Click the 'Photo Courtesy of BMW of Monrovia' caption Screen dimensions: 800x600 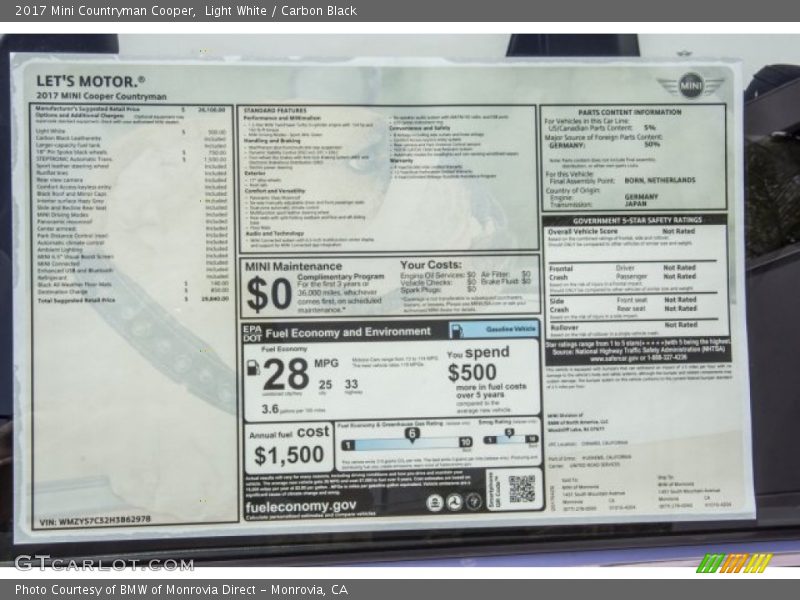[x=181, y=590]
